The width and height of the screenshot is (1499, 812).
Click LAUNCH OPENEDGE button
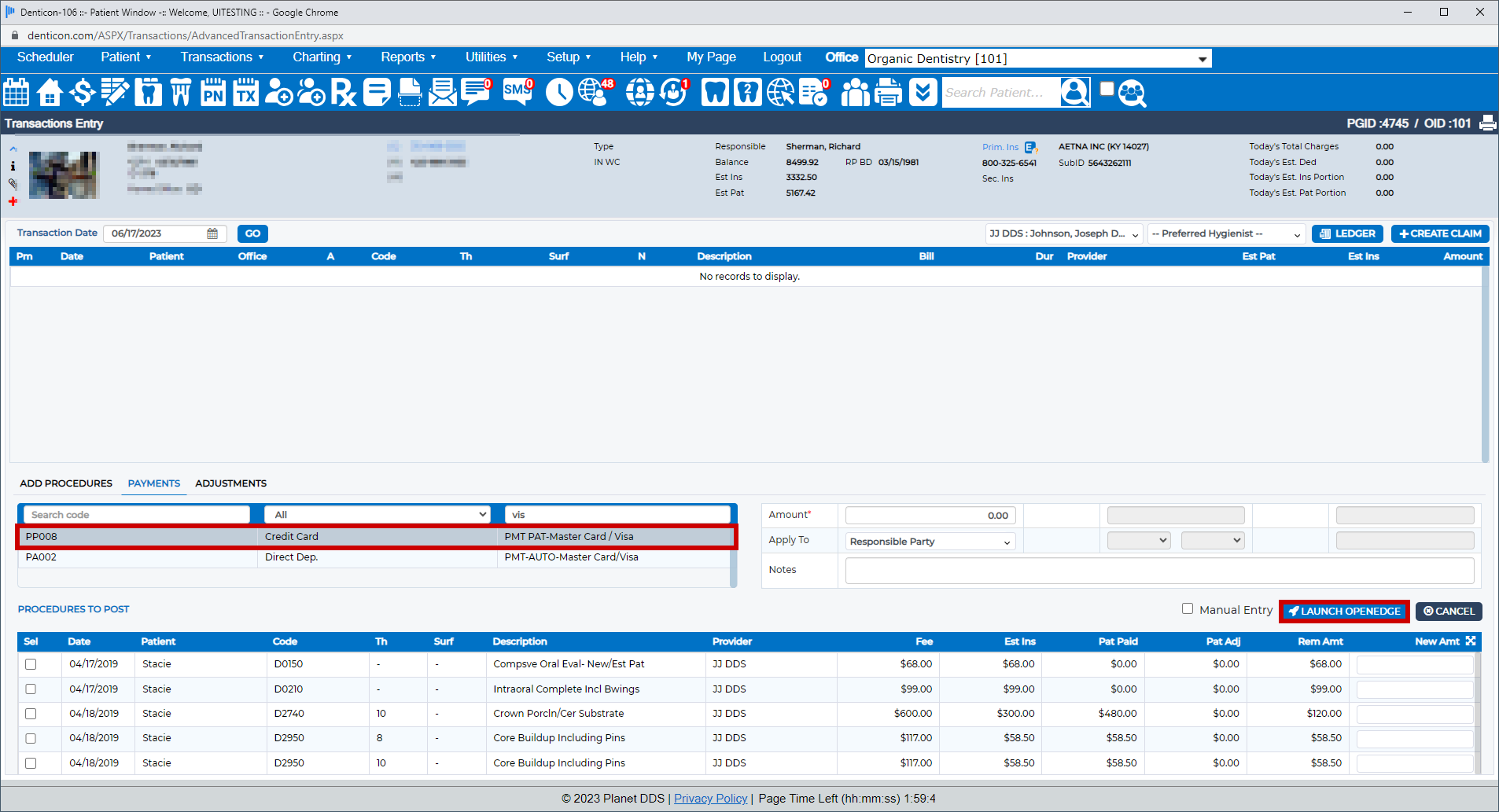coord(1344,612)
